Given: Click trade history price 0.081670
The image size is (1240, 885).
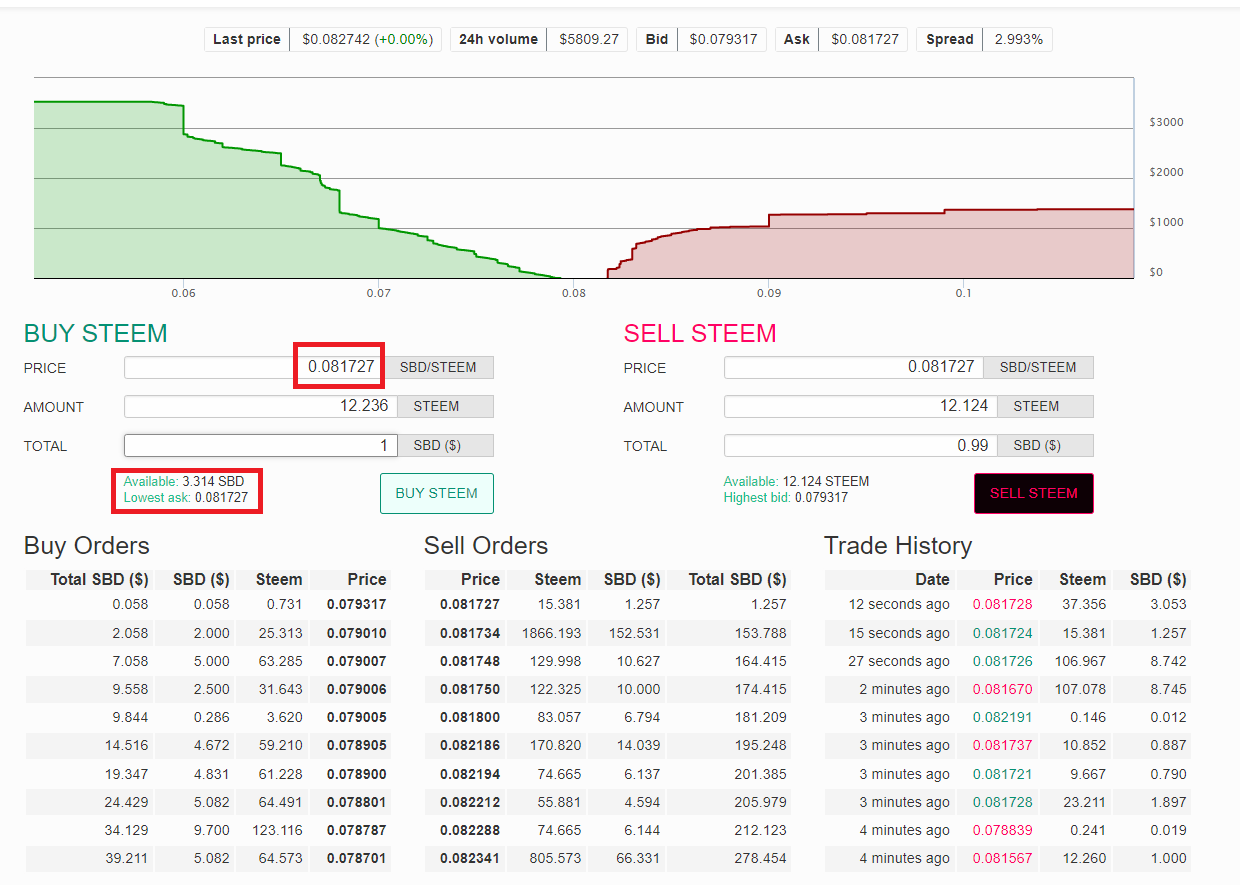Looking at the screenshot, I should (x=1002, y=689).
